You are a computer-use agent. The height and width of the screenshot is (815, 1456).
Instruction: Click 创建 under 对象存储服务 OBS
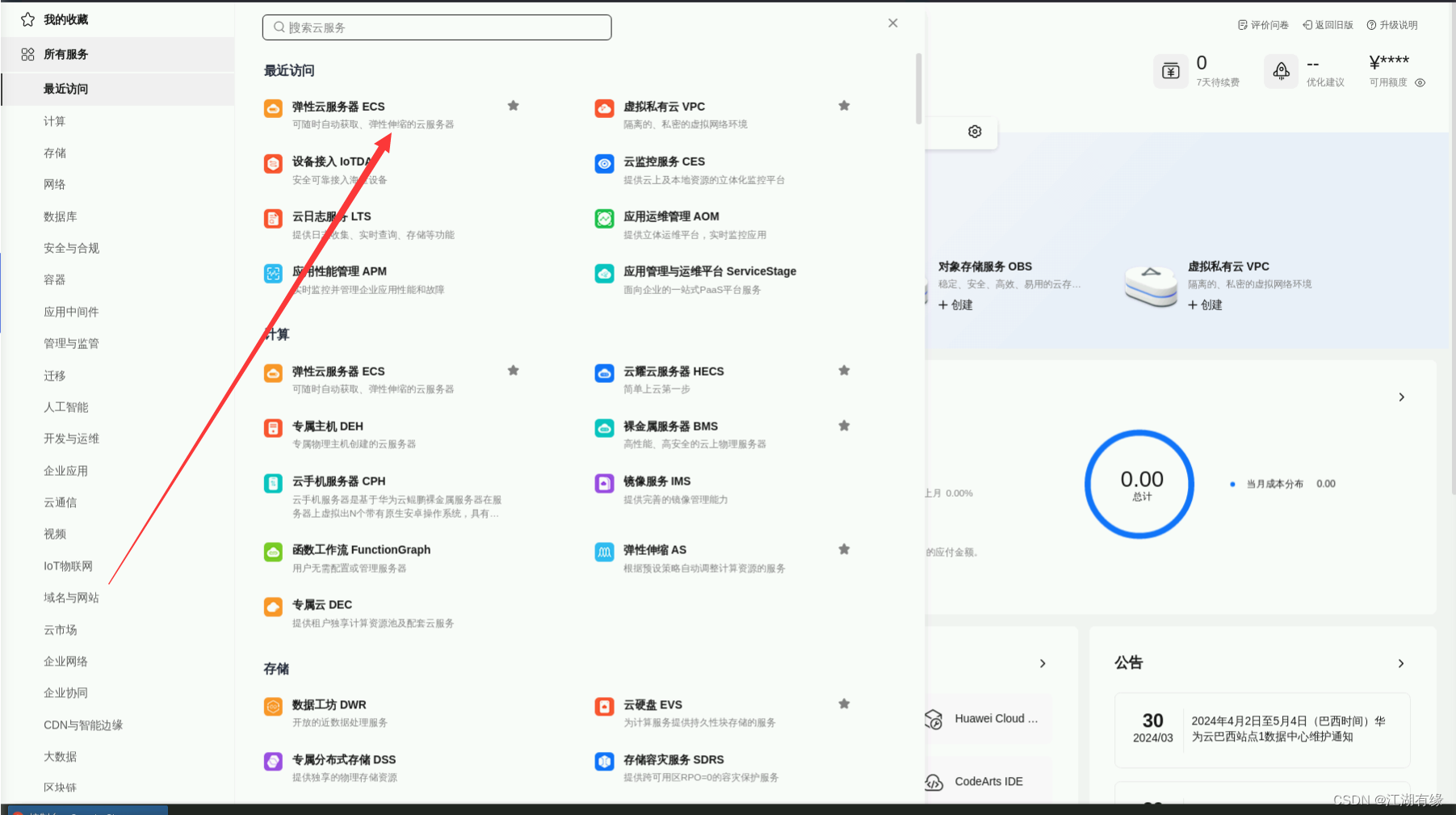point(955,305)
